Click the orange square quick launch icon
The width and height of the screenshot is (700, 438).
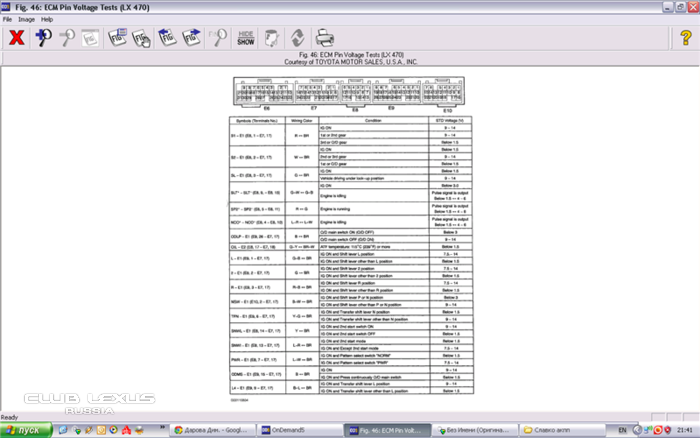(x=101, y=430)
